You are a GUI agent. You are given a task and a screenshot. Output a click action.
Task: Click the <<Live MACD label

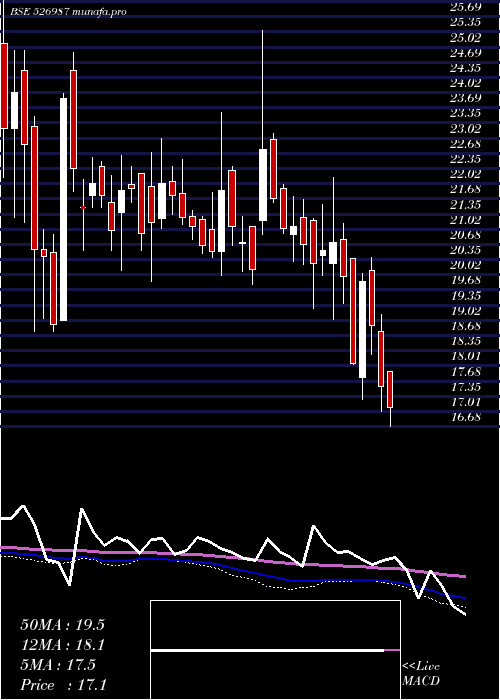coord(421,674)
